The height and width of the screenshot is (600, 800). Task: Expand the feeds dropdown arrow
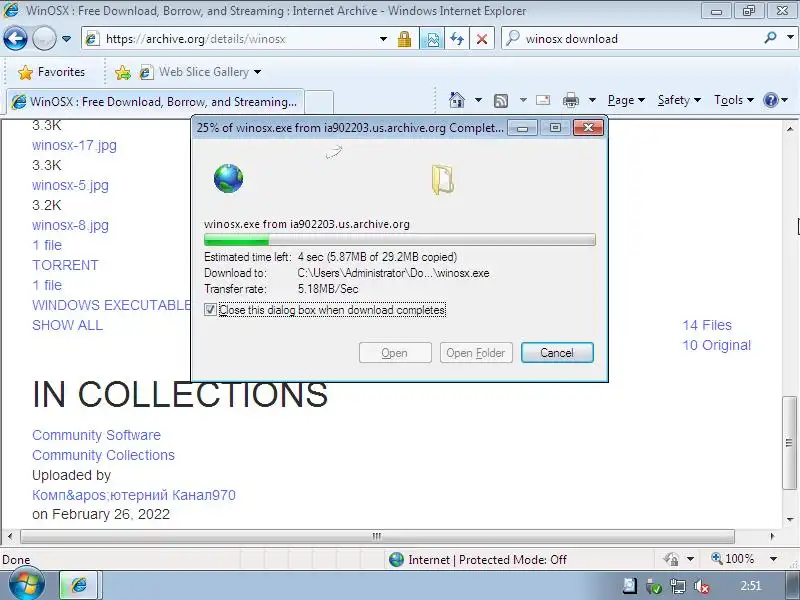coord(523,100)
